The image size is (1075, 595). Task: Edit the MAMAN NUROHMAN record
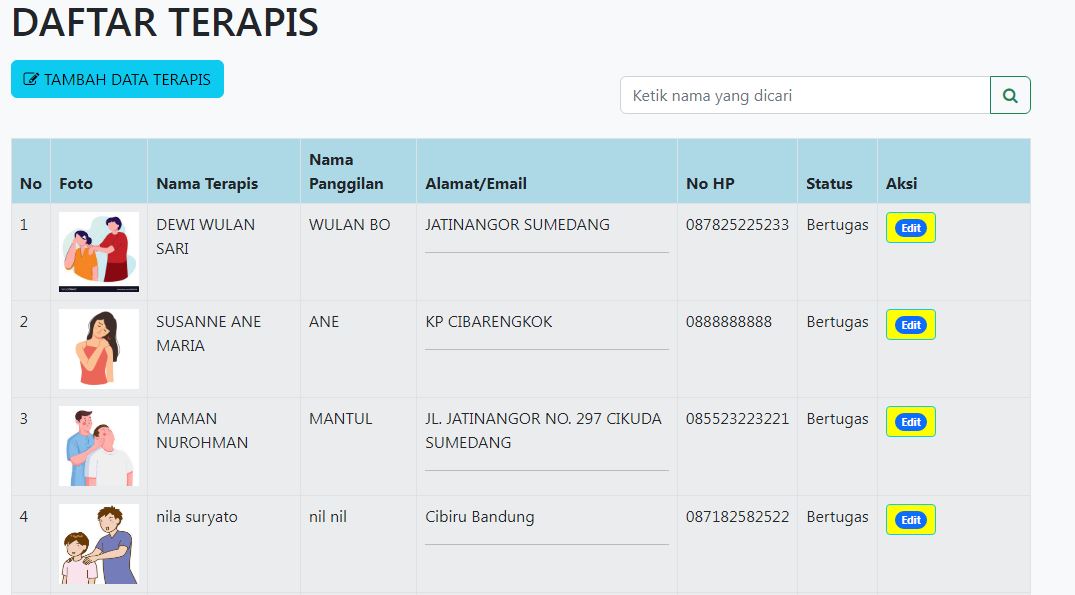pos(910,422)
